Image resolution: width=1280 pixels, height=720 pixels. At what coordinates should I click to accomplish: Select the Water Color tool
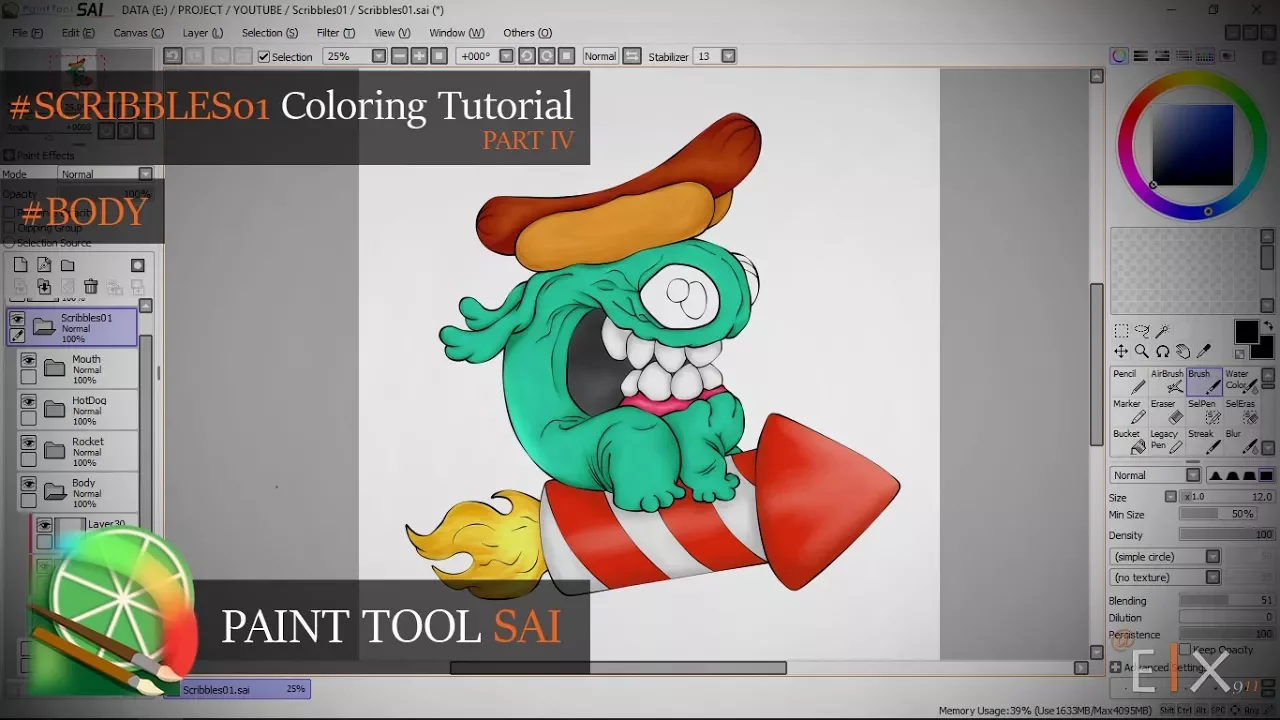click(1241, 382)
